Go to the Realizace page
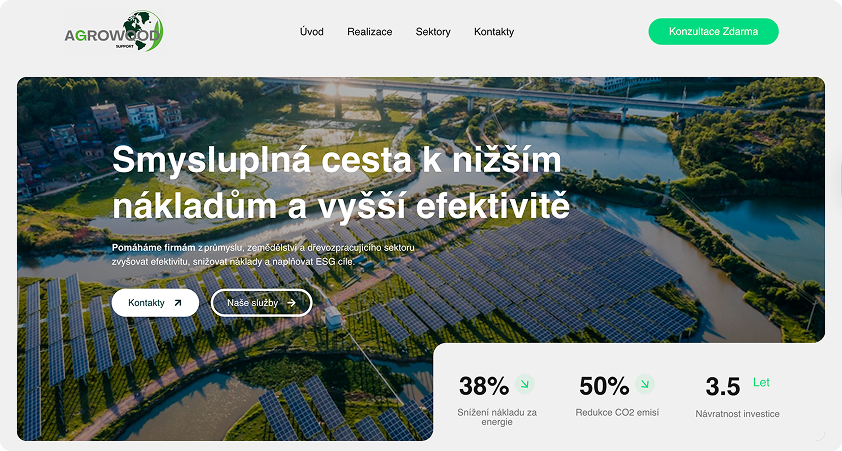 (369, 32)
